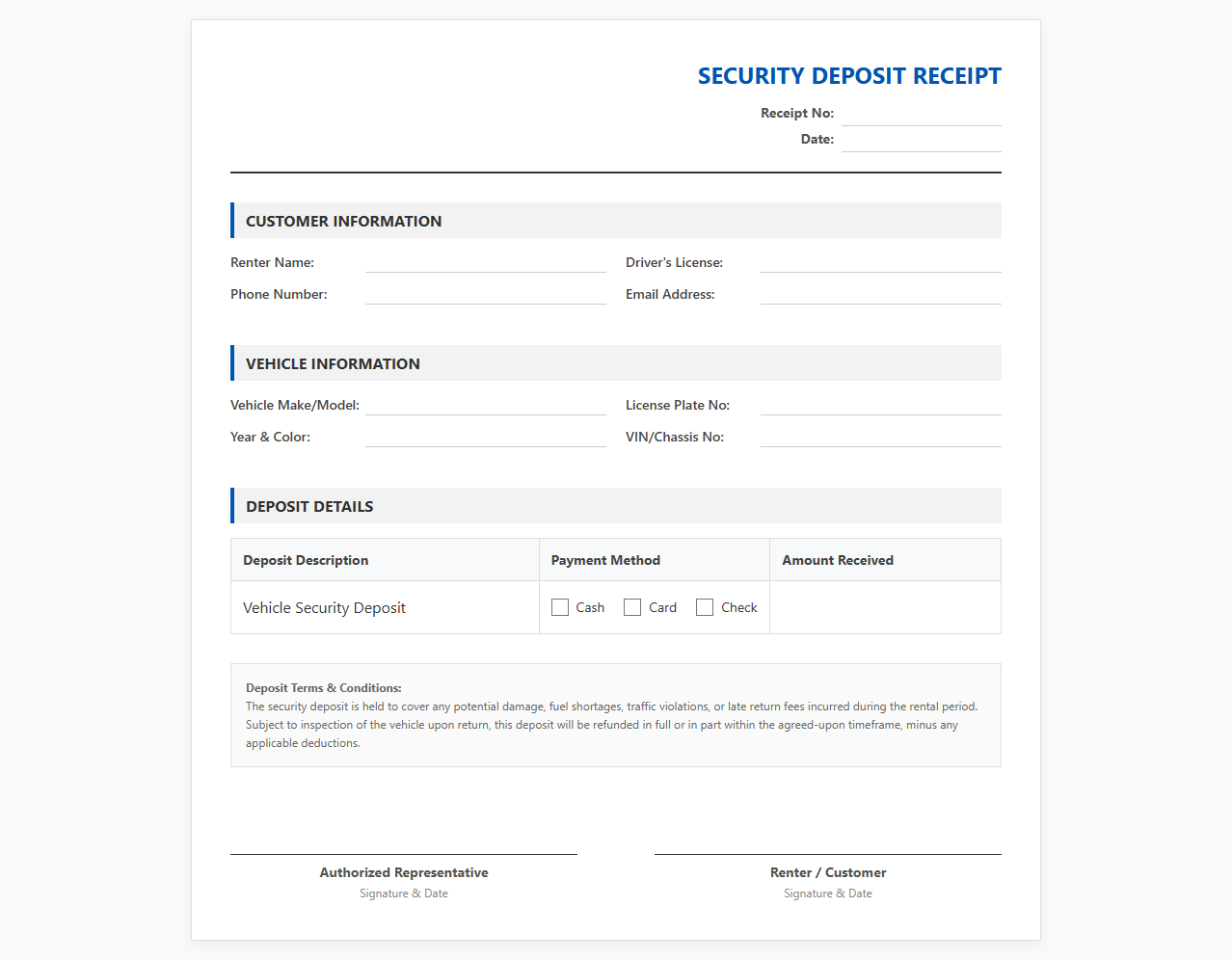Click the Receipt No field

(922, 114)
